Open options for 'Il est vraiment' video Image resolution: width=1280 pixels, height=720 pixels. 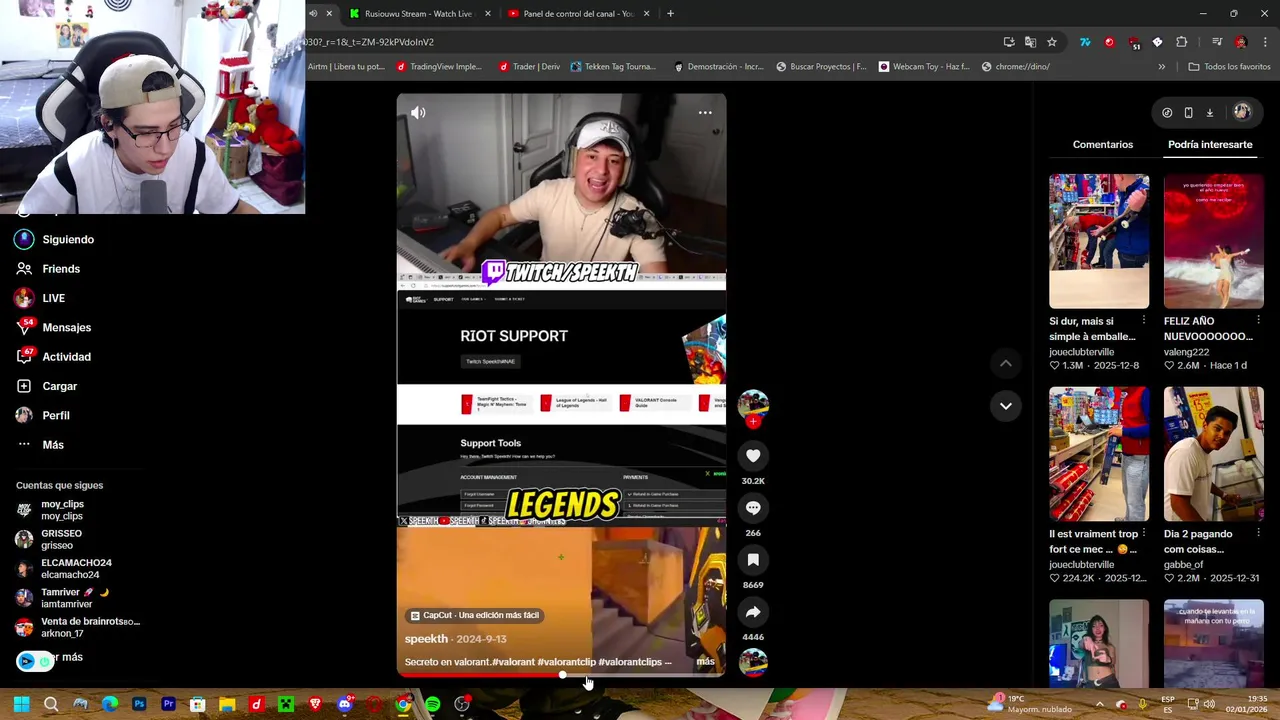coord(1144,534)
